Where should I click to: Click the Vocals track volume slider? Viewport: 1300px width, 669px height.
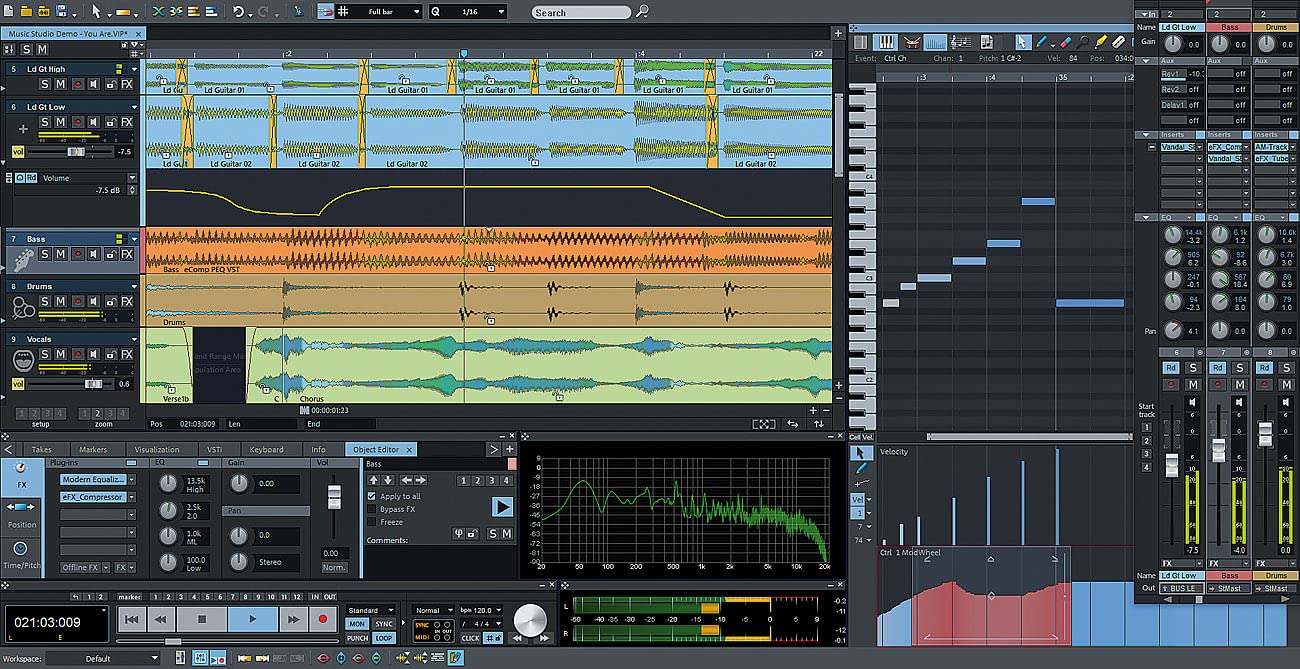click(93, 384)
